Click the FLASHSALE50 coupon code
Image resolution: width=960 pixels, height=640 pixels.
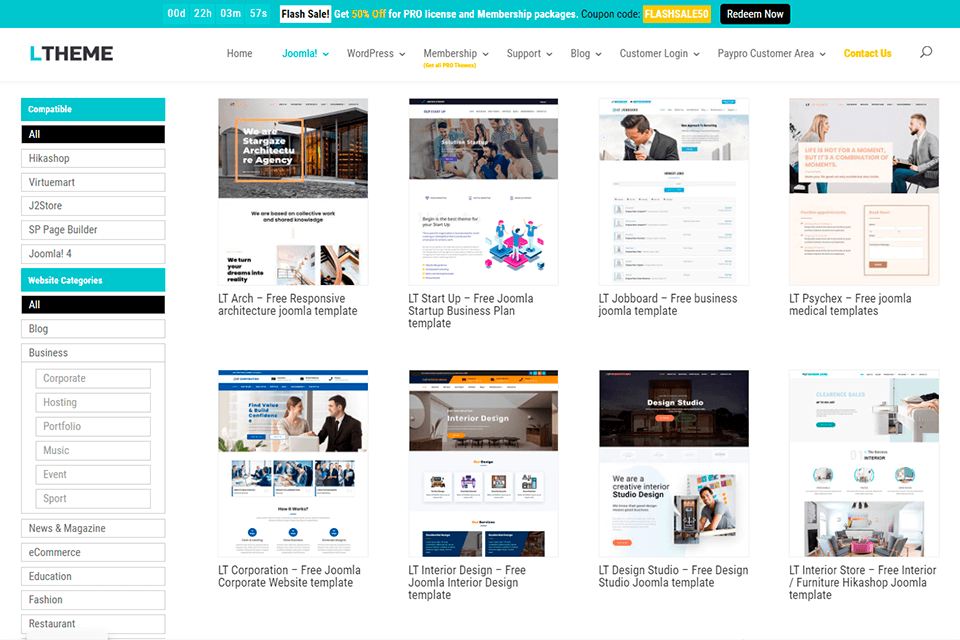(x=677, y=14)
